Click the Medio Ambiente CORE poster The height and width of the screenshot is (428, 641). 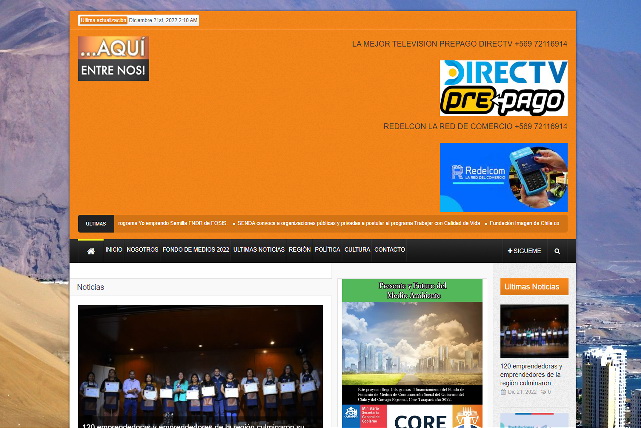point(411,350)
